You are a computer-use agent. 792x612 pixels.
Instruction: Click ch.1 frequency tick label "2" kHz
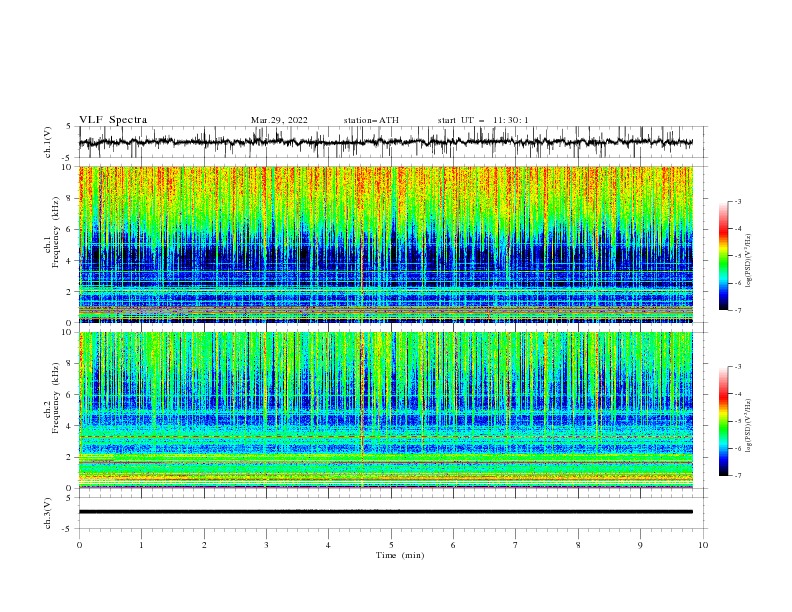click(70, 292)
